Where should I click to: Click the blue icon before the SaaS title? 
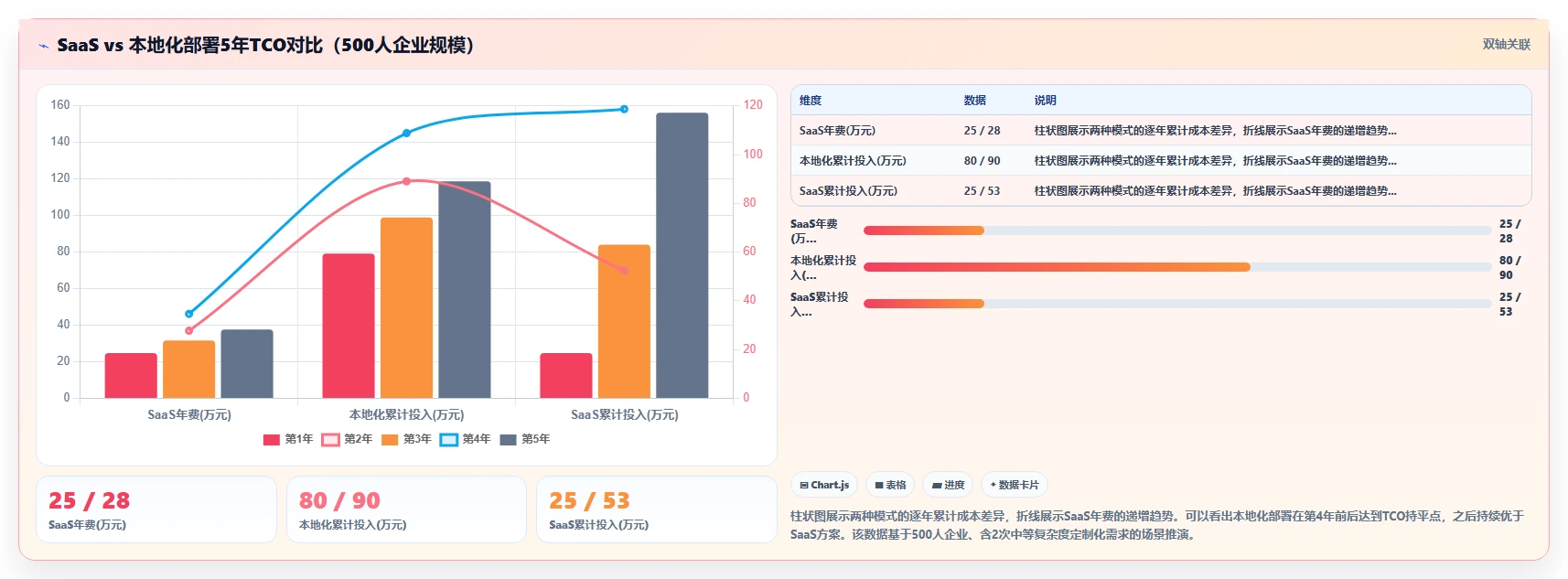[x=43, y=46]
